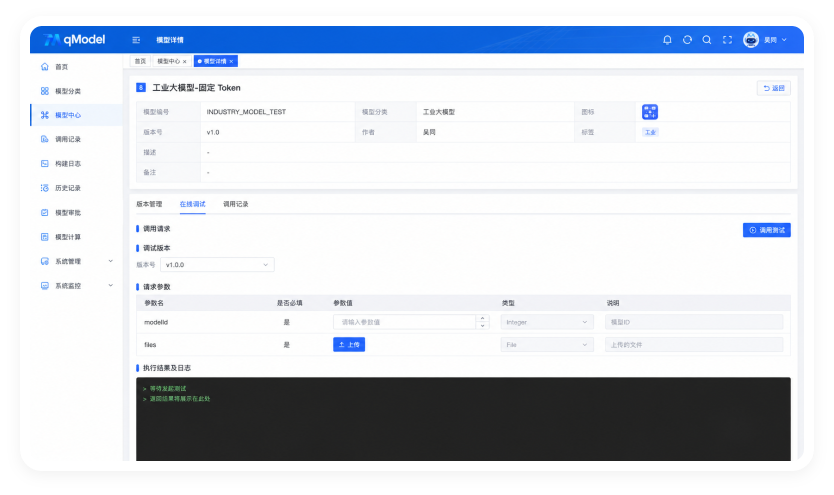Viewport: 834px width, 495px height.
Task: Open the File type dropdown
Action: [547, 345]
